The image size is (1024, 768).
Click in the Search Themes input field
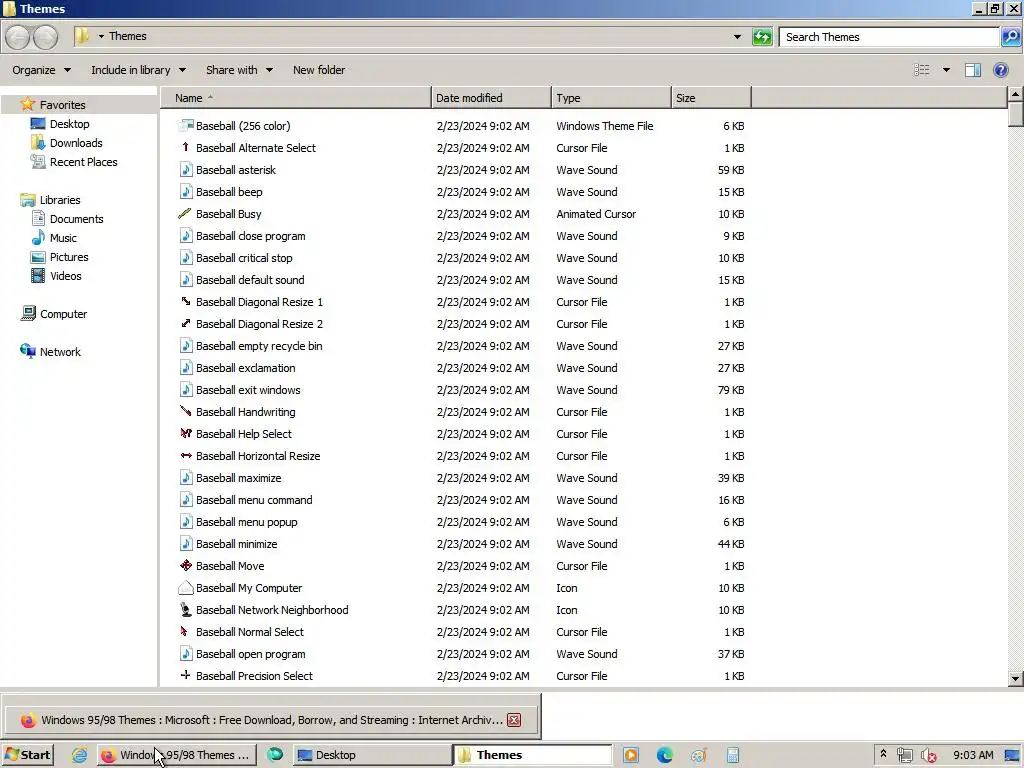point(889,37)
